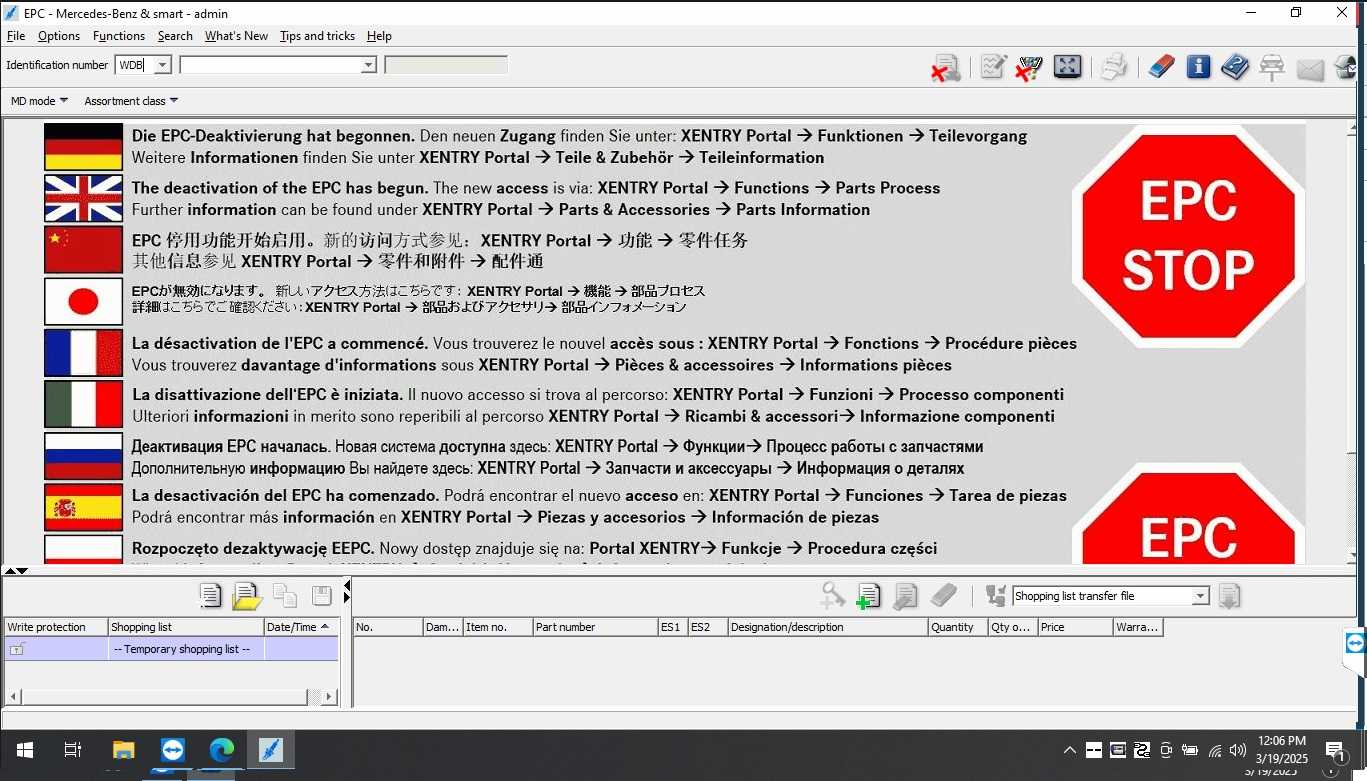Image resolution: width=1367 pixels, height=781 pixels.
Task: Click the add part icon with green plus
Action: point(868,596)
